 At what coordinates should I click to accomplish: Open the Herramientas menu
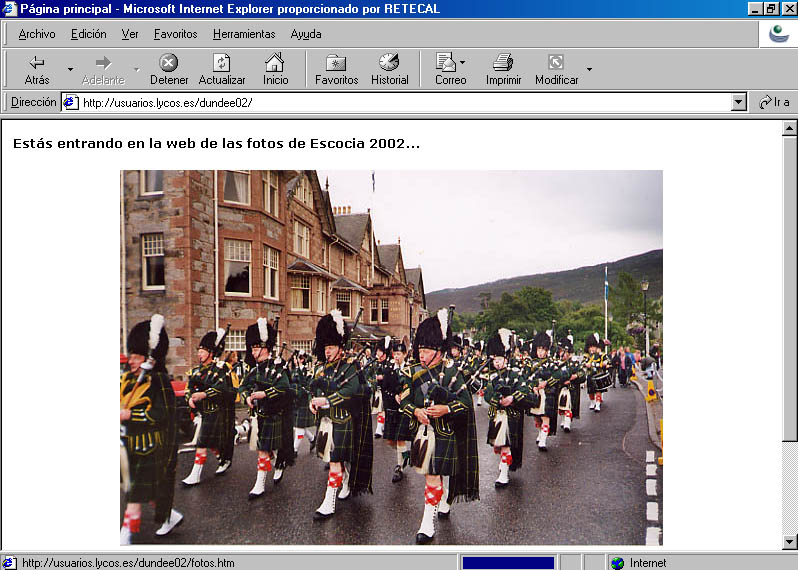pos(244,34)
